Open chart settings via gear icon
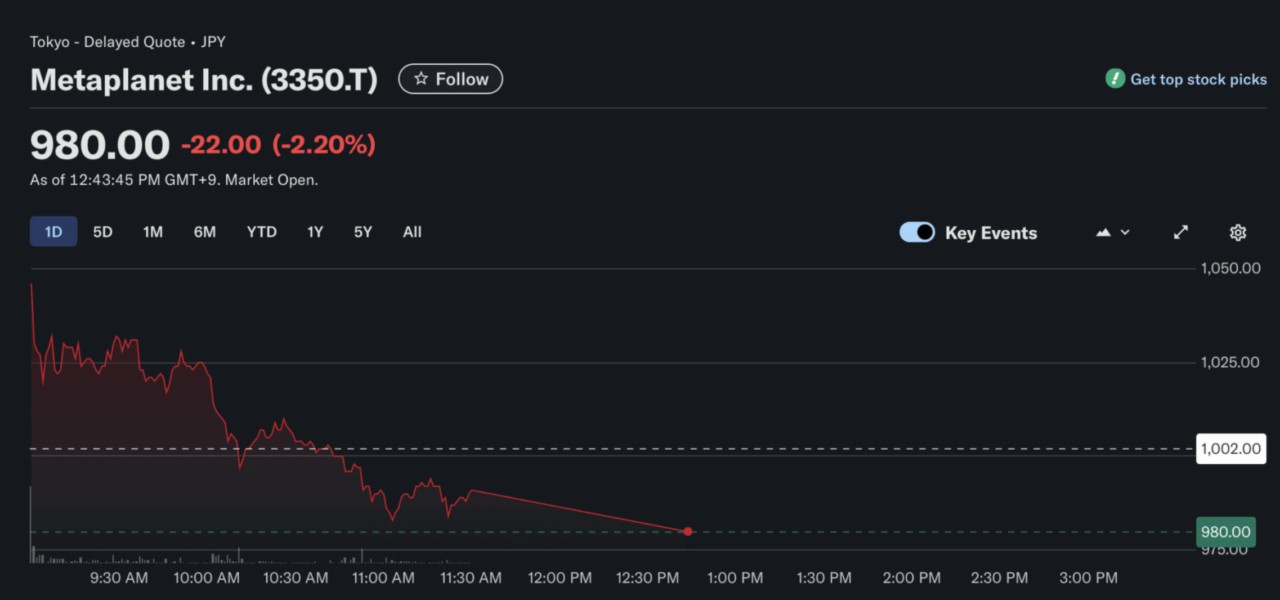 point(1237,231)
